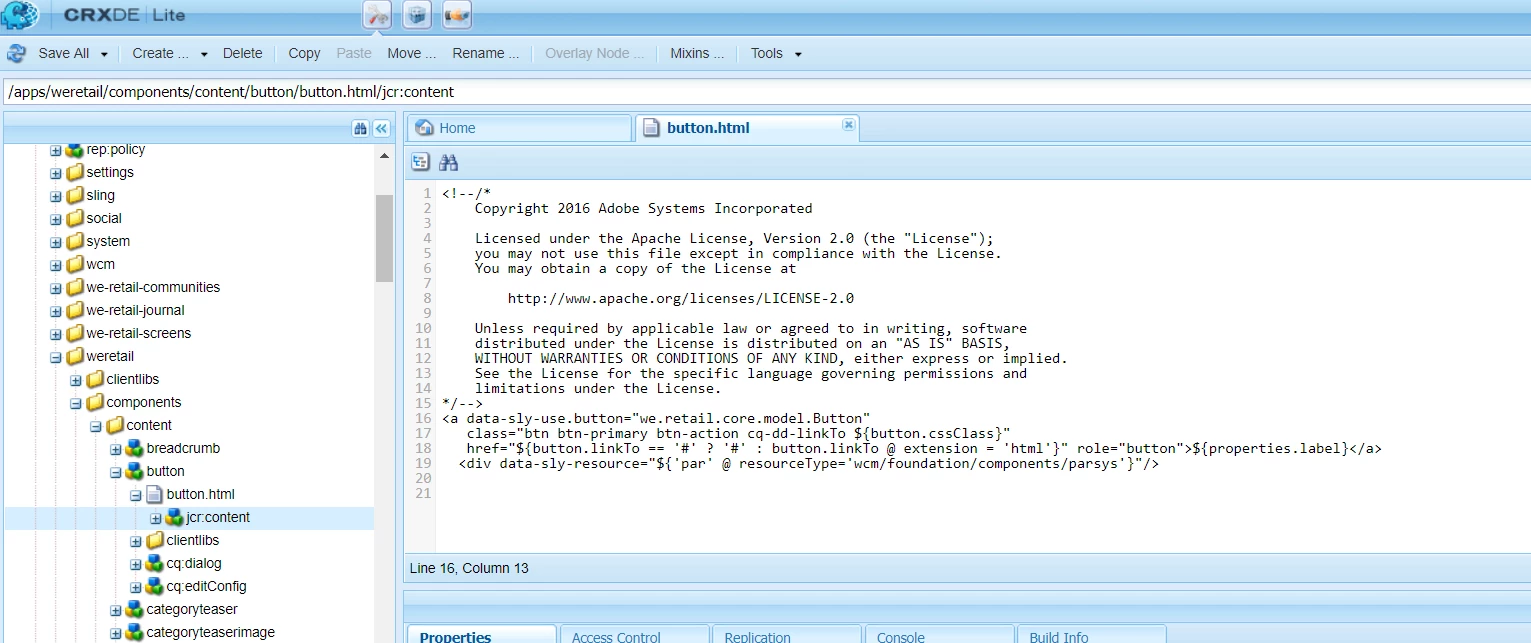Collapse the tree panel with double-arrow icon

pyautogui.click(x=381, y=128)
